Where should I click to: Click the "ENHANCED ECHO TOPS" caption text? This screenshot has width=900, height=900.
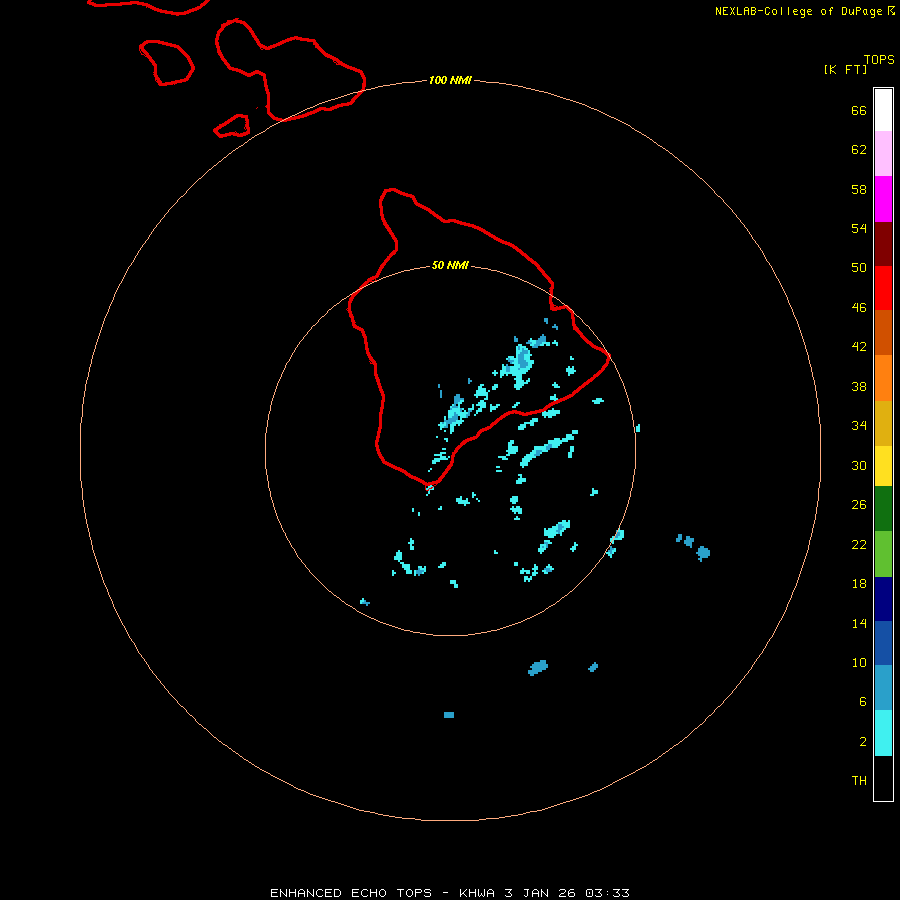350,893
